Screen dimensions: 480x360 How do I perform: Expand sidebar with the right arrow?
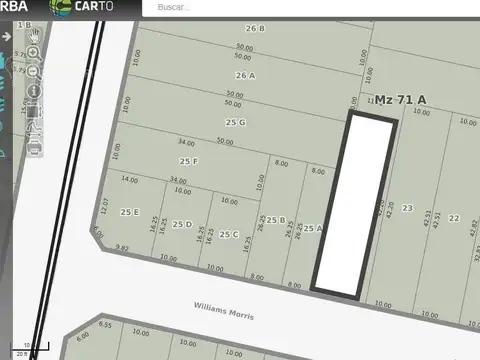[6, 36]
